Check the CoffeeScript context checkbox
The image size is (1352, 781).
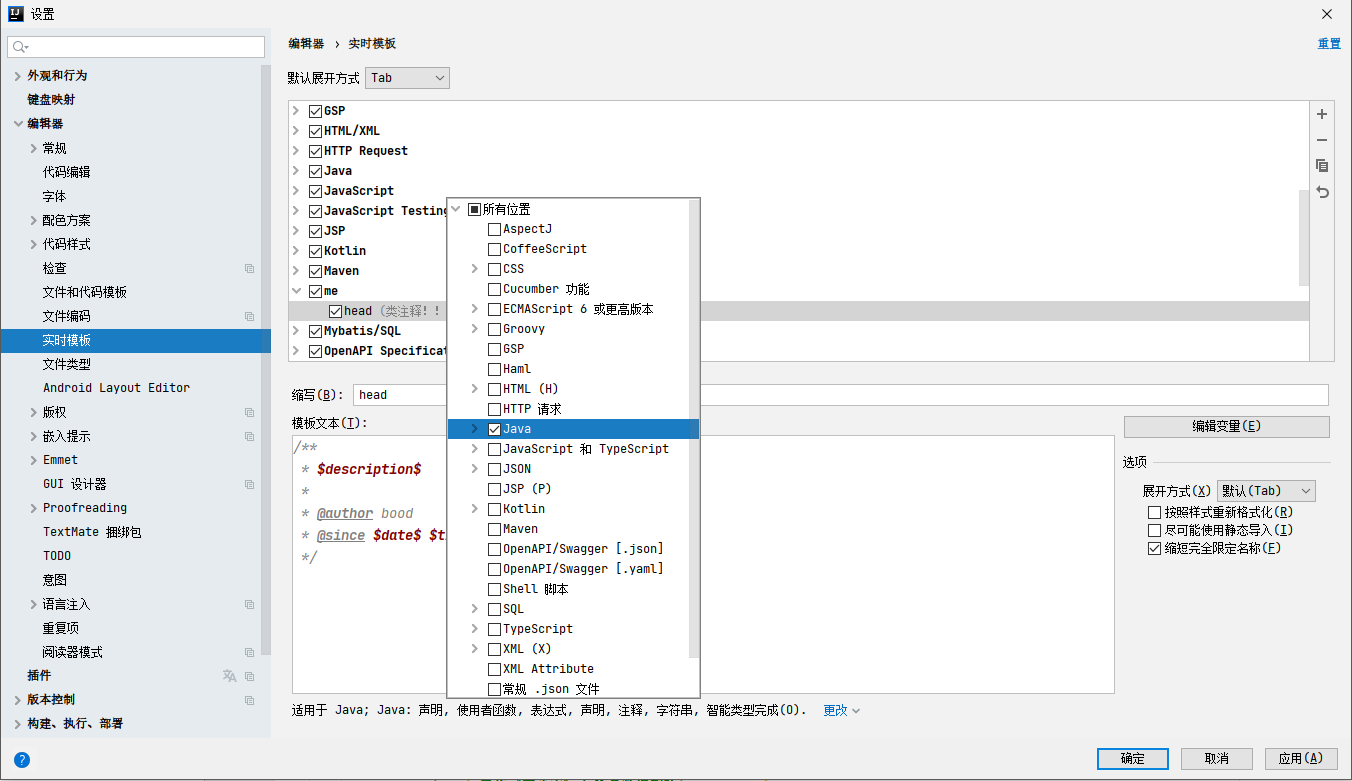click(x=494, y=249)
